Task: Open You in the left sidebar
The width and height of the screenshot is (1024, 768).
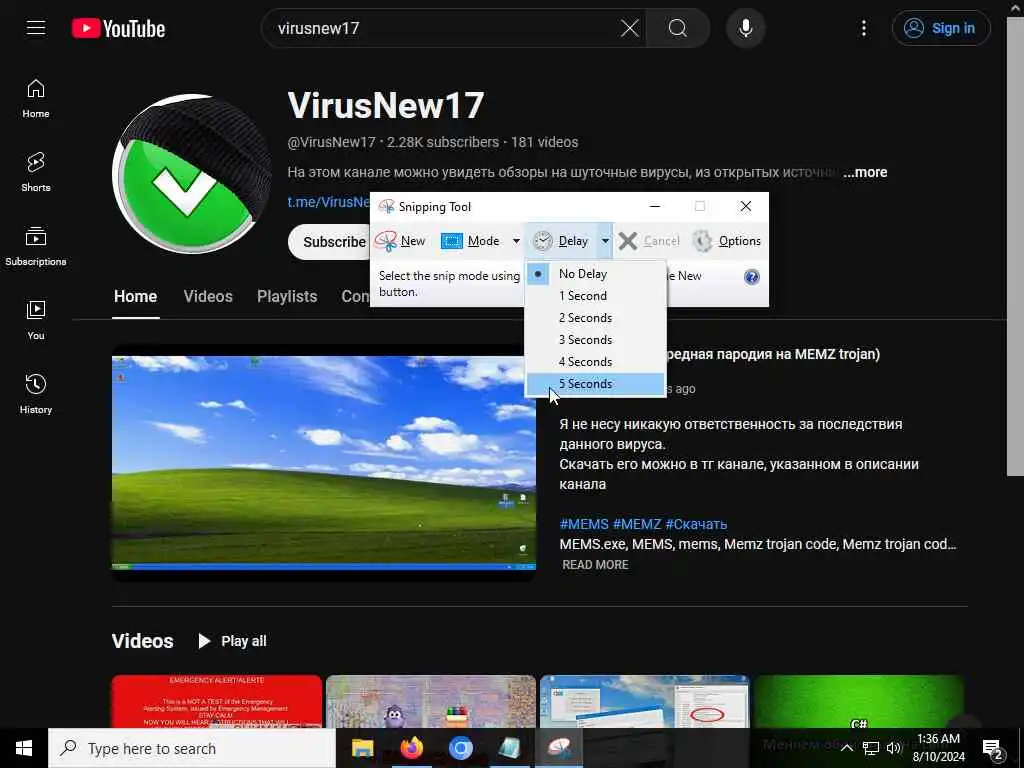Action: coord(36,321)
